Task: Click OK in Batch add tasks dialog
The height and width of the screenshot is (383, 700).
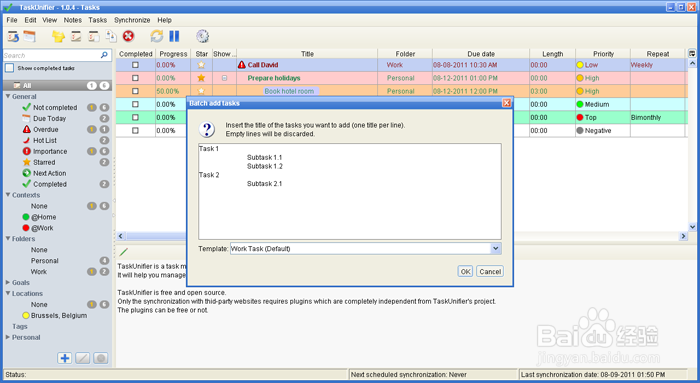Action: pos(465,271)
